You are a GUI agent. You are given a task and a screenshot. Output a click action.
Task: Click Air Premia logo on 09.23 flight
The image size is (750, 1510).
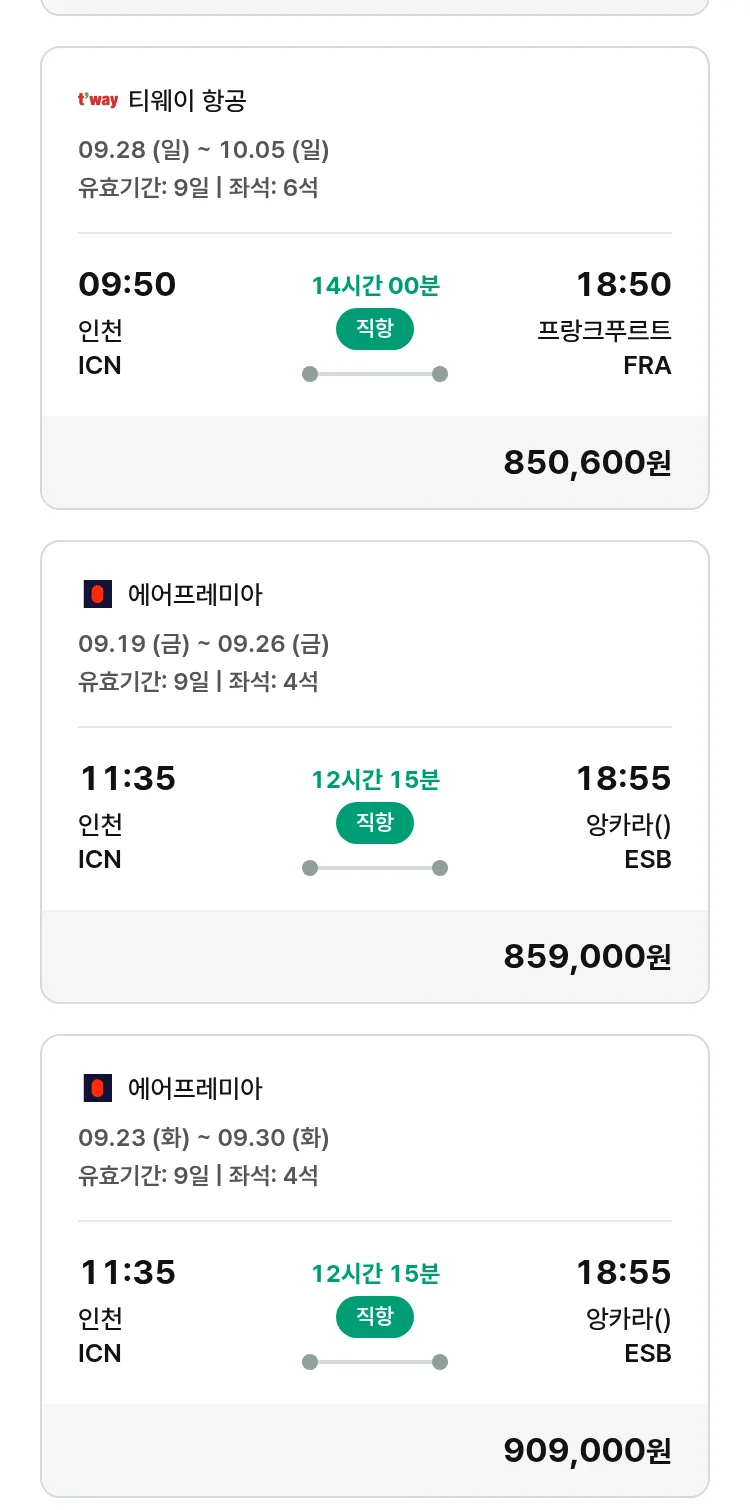coord(97,1088)
